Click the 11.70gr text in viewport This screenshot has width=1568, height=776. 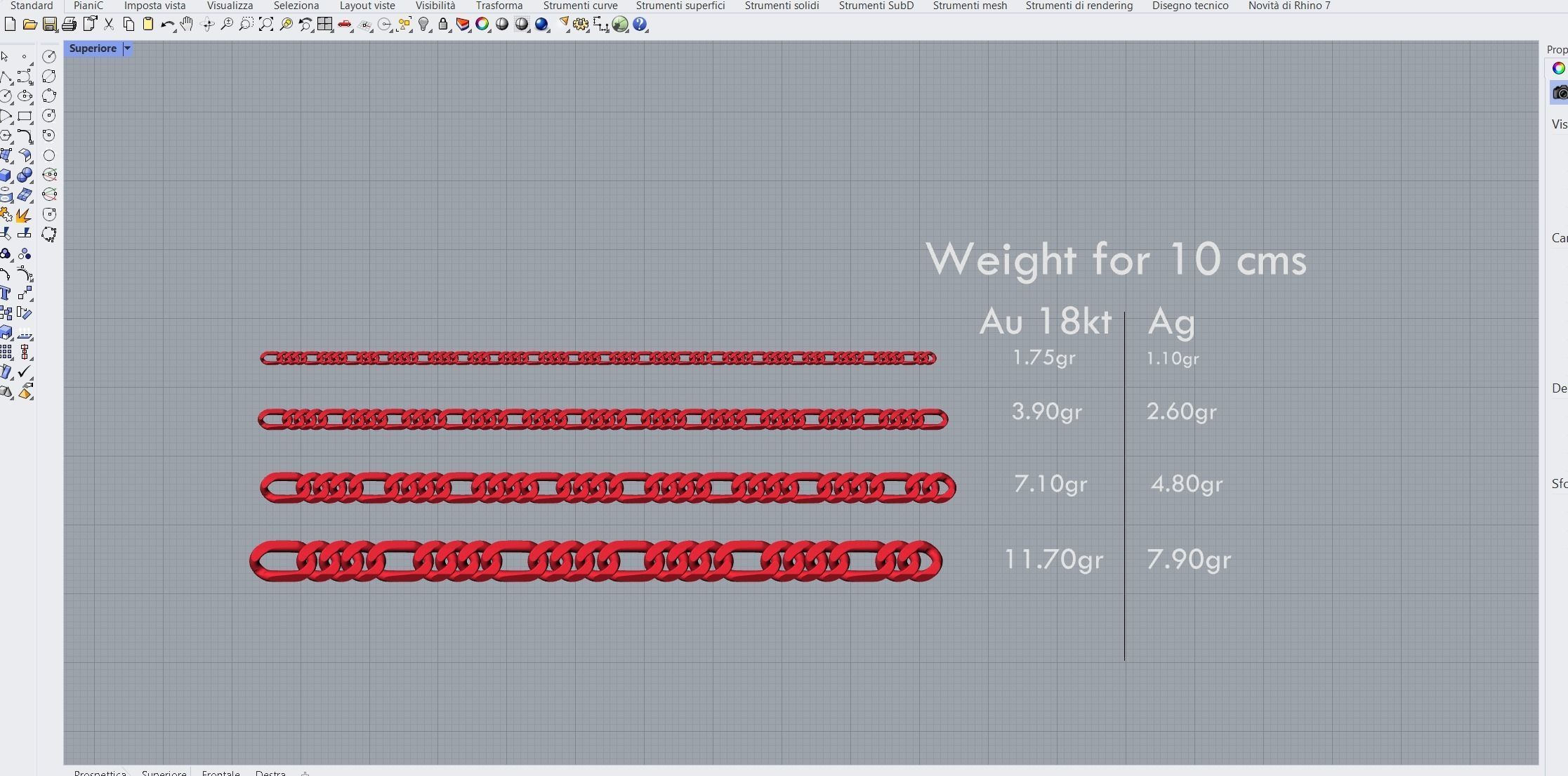click(x=1053, y=560)
